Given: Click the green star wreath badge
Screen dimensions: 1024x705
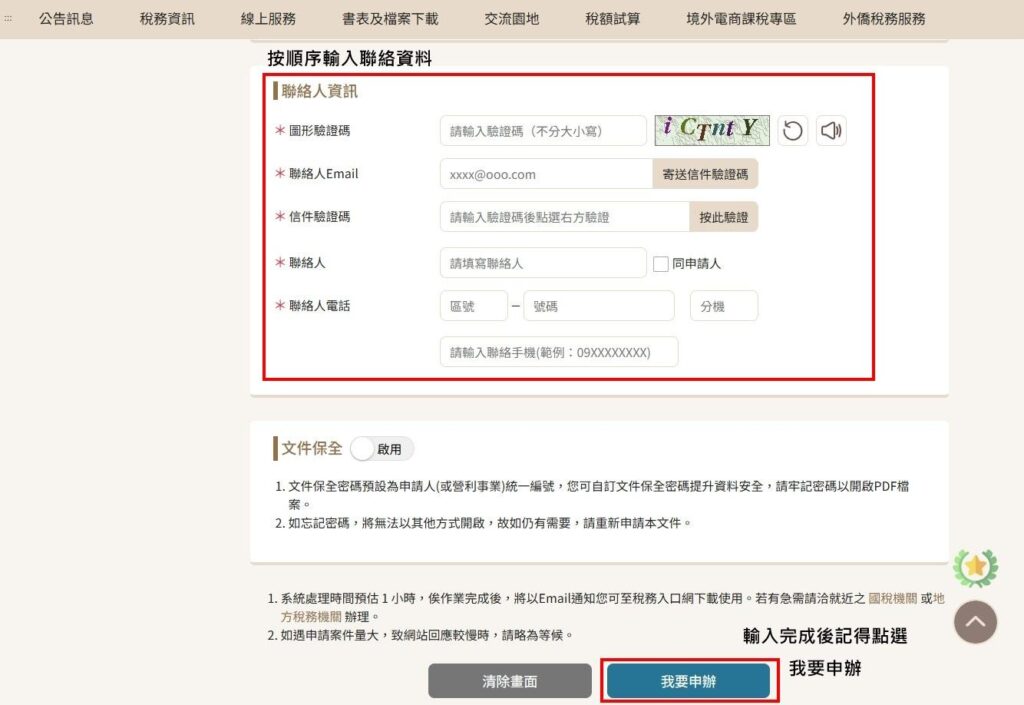Looking at the screenshot, I should point(975,568).
